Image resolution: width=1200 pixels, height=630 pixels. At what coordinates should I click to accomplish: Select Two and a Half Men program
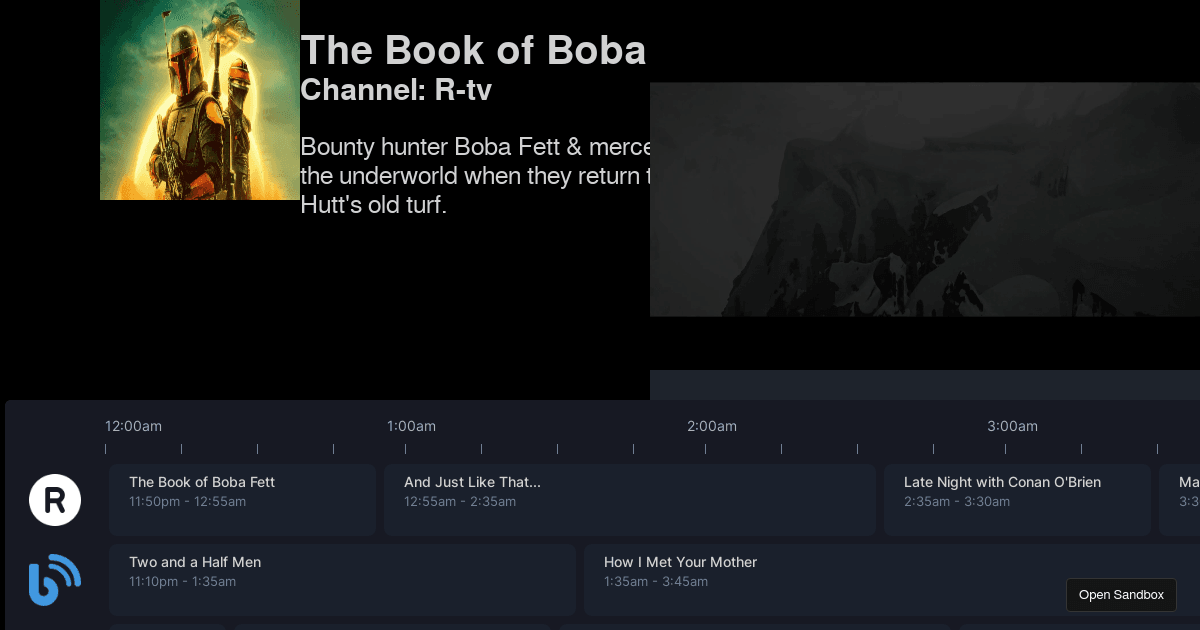(342, 579)
